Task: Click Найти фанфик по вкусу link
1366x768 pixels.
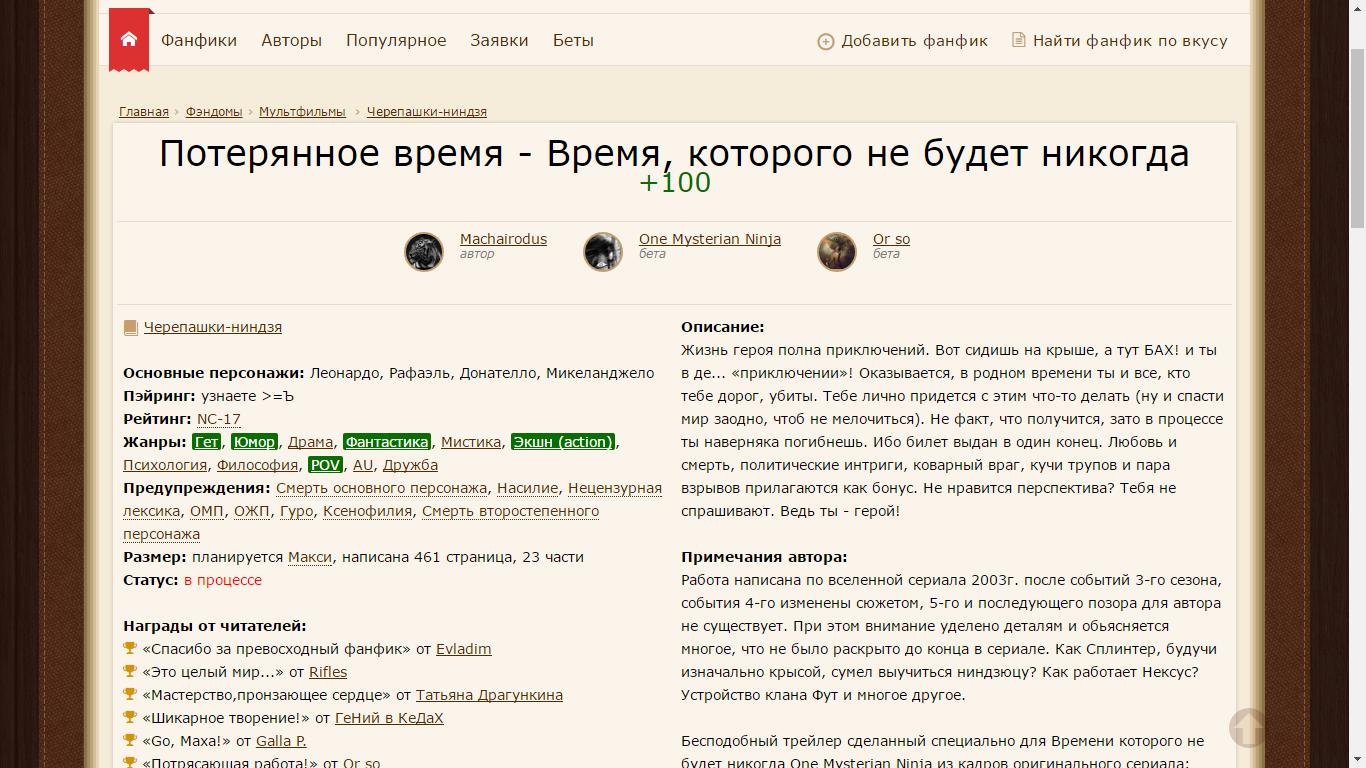Action: click(x=1130, y=41)
